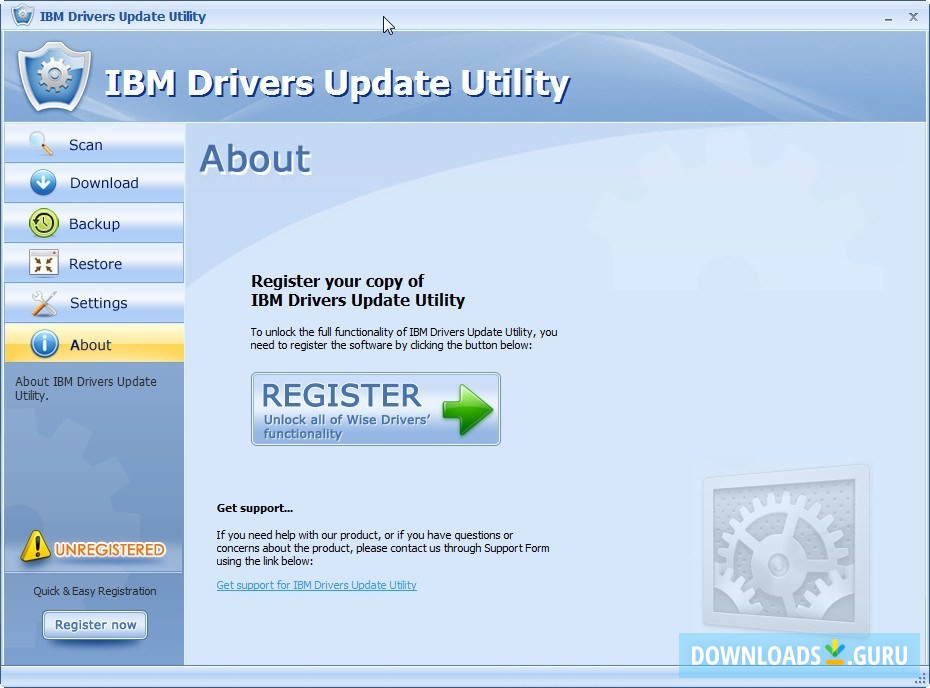
Task: Click the large REGISTER unlock button
Action: click(375, 409)
